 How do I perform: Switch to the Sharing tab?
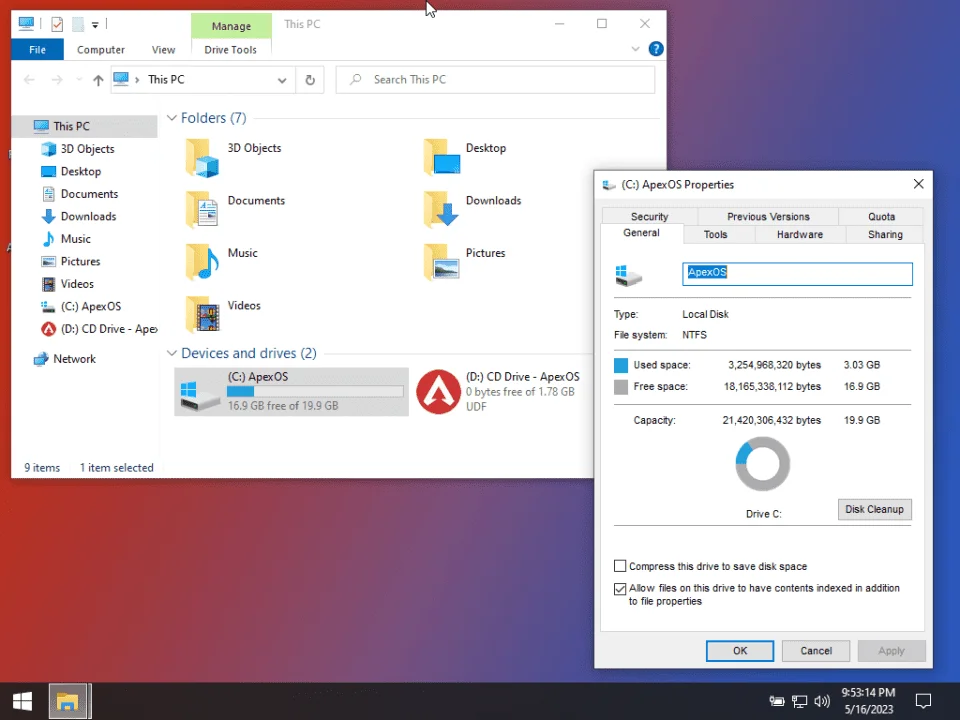pyautogui.click(x=885, y=234)
